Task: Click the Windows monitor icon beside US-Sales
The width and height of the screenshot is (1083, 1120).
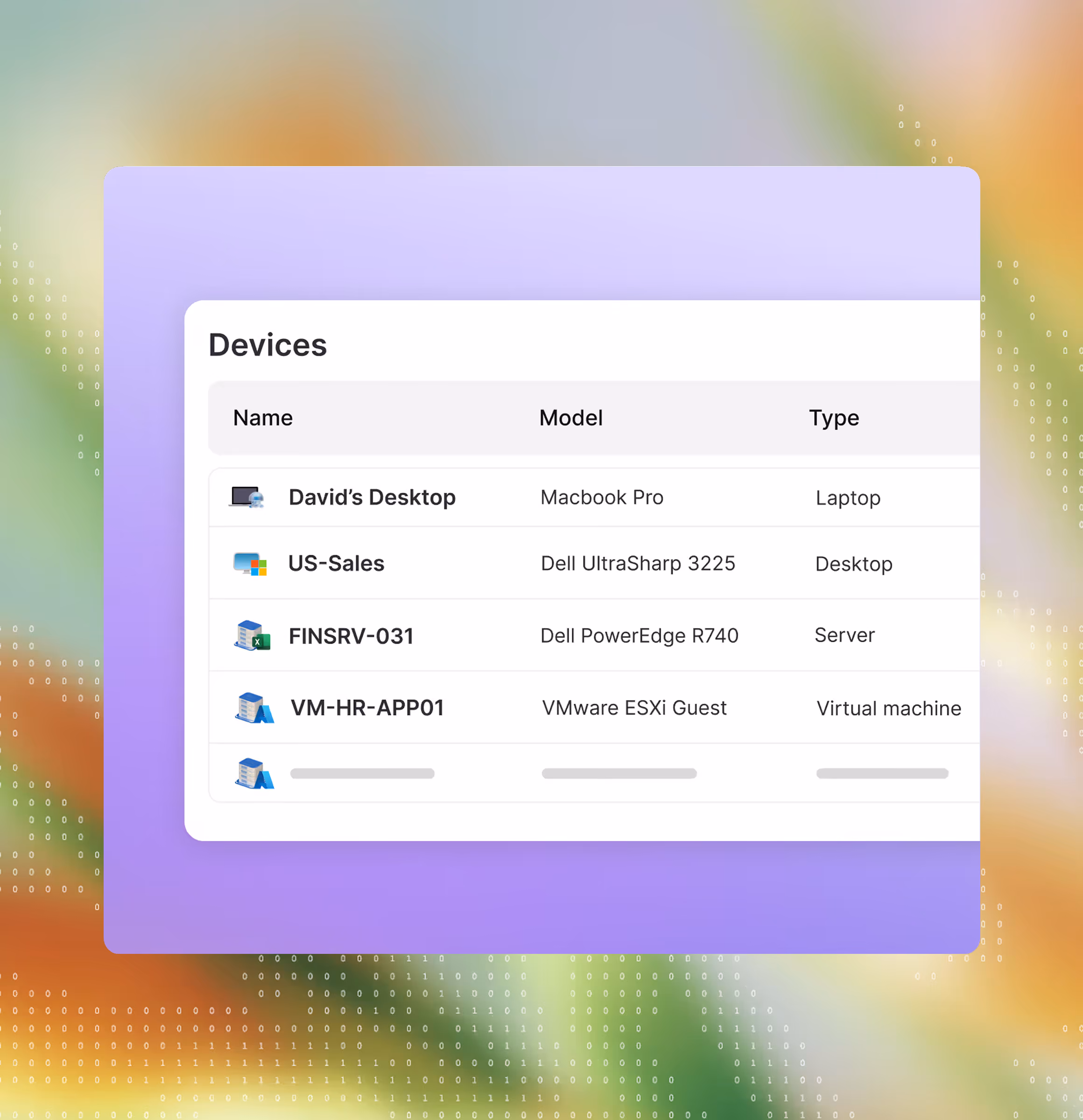Action: point(250,563)
